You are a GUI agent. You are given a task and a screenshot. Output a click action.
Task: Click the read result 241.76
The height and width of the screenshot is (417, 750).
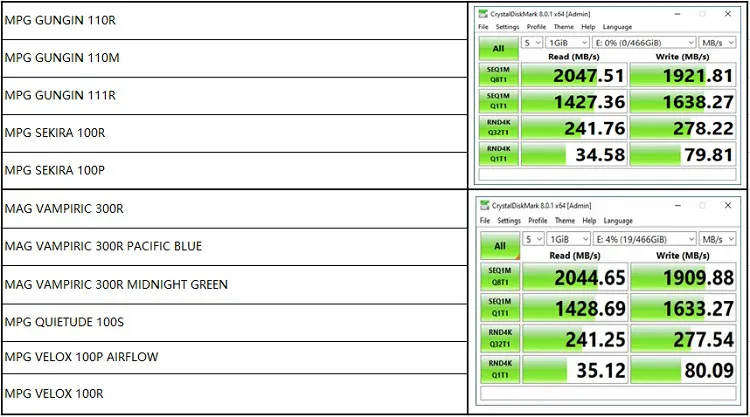point(574,128)
